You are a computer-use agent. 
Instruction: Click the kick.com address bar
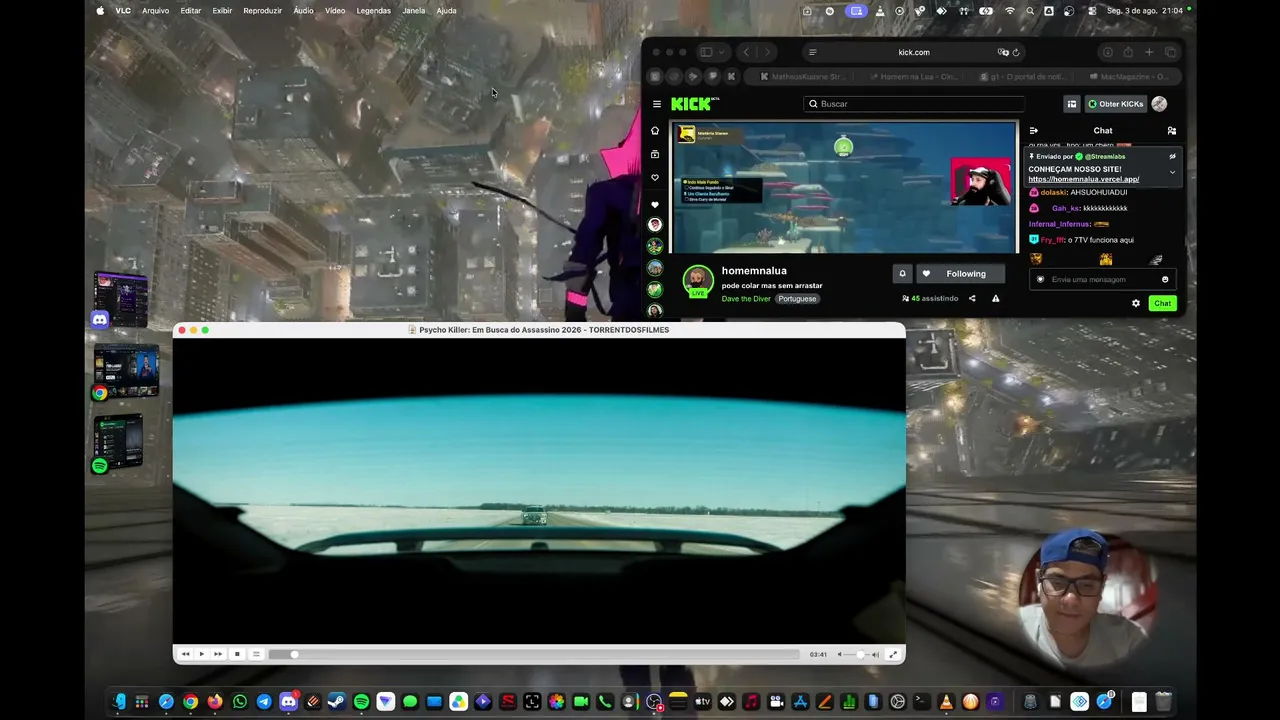tap(913, 52)
